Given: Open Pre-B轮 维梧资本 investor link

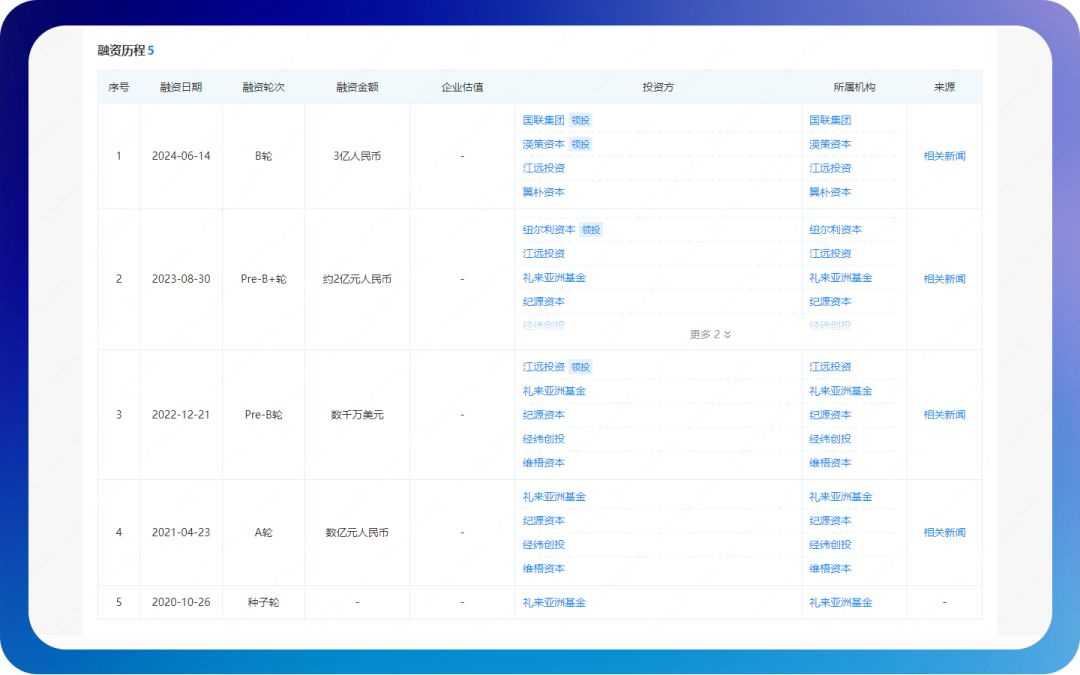Looking at the screenshot, I should click(x=543, y=463).
